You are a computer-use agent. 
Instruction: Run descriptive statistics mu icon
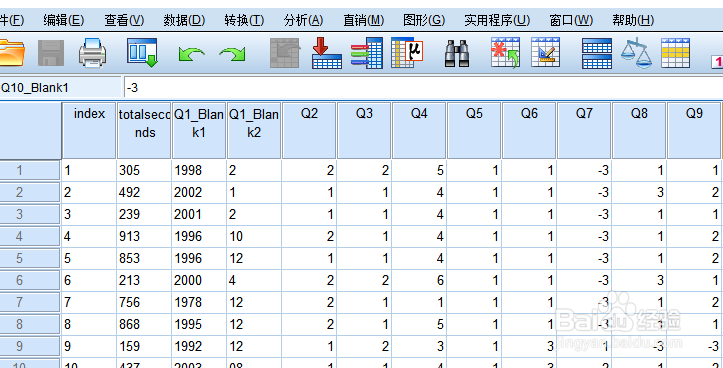tap(407, 53)
